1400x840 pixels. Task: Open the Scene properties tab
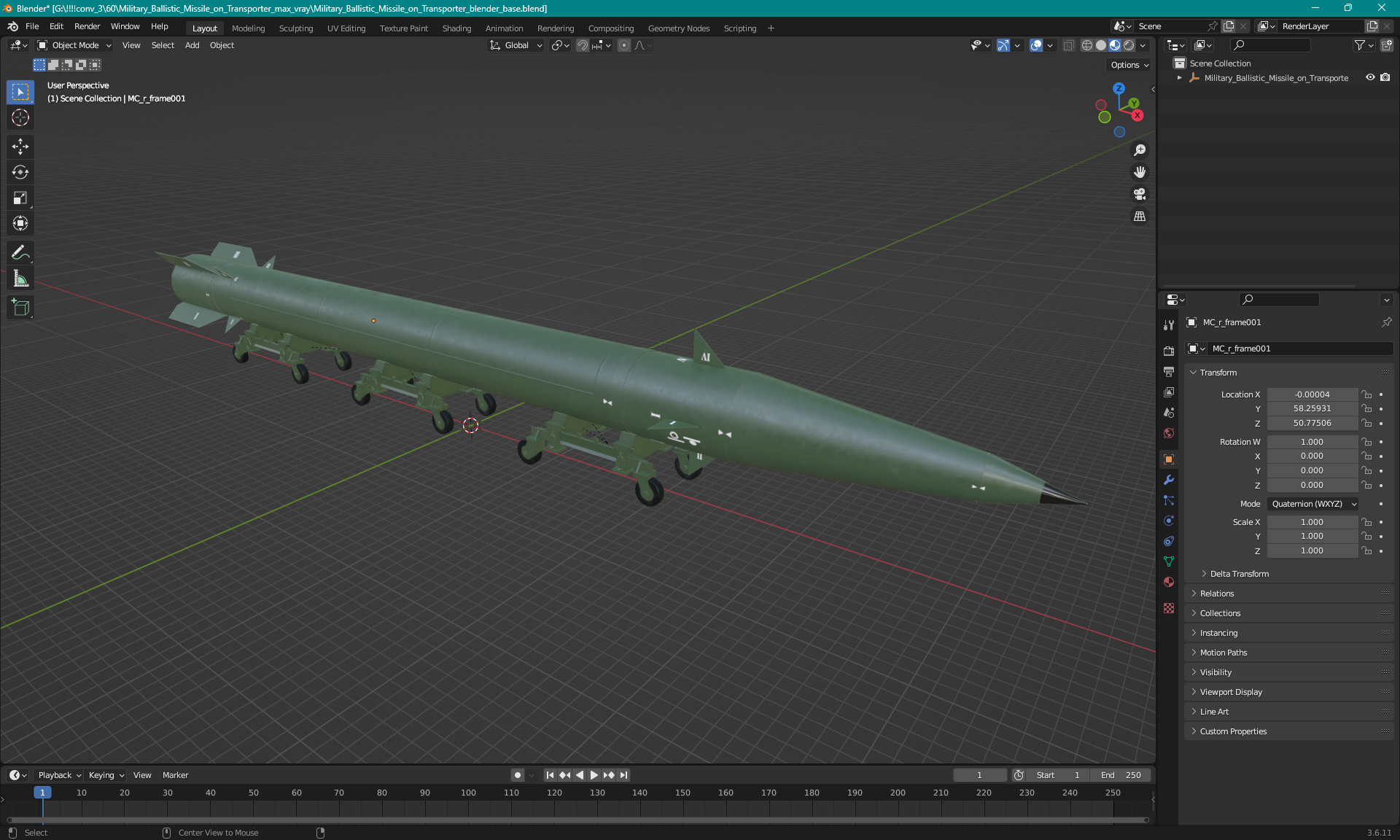pyautogui.click(x=1169, y=413)
